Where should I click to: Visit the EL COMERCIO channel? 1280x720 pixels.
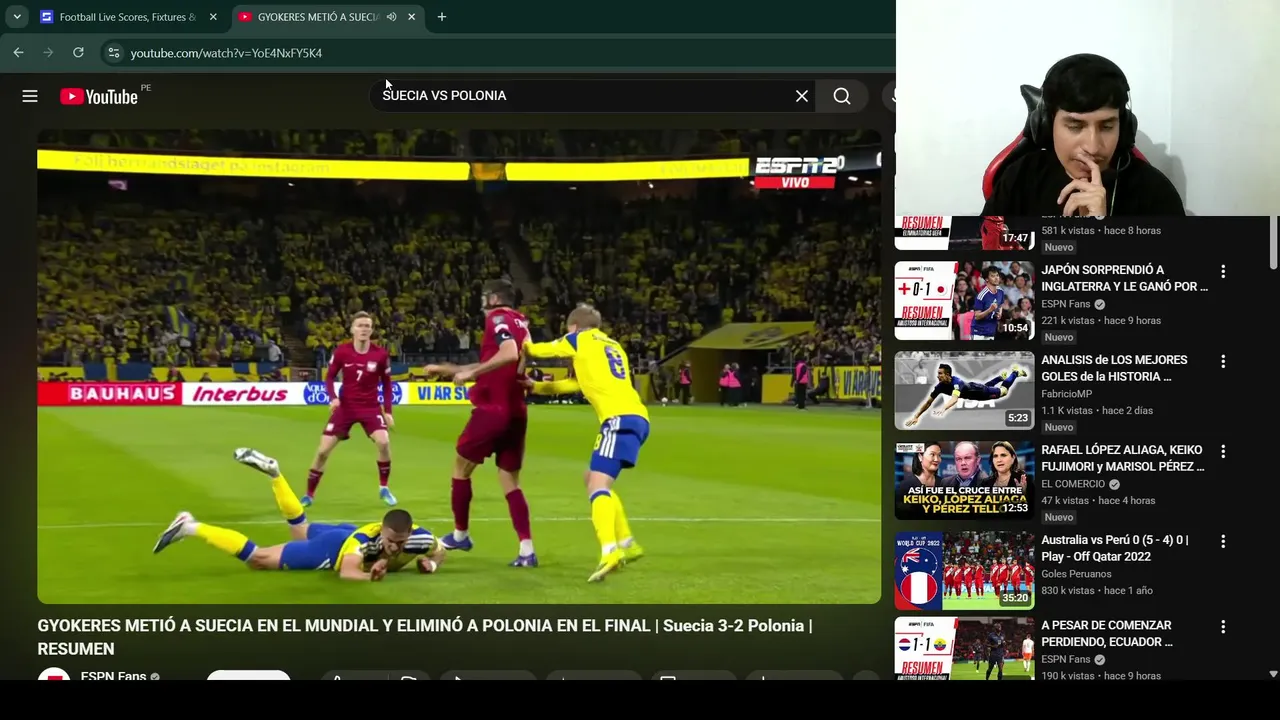pos(1073,484)
